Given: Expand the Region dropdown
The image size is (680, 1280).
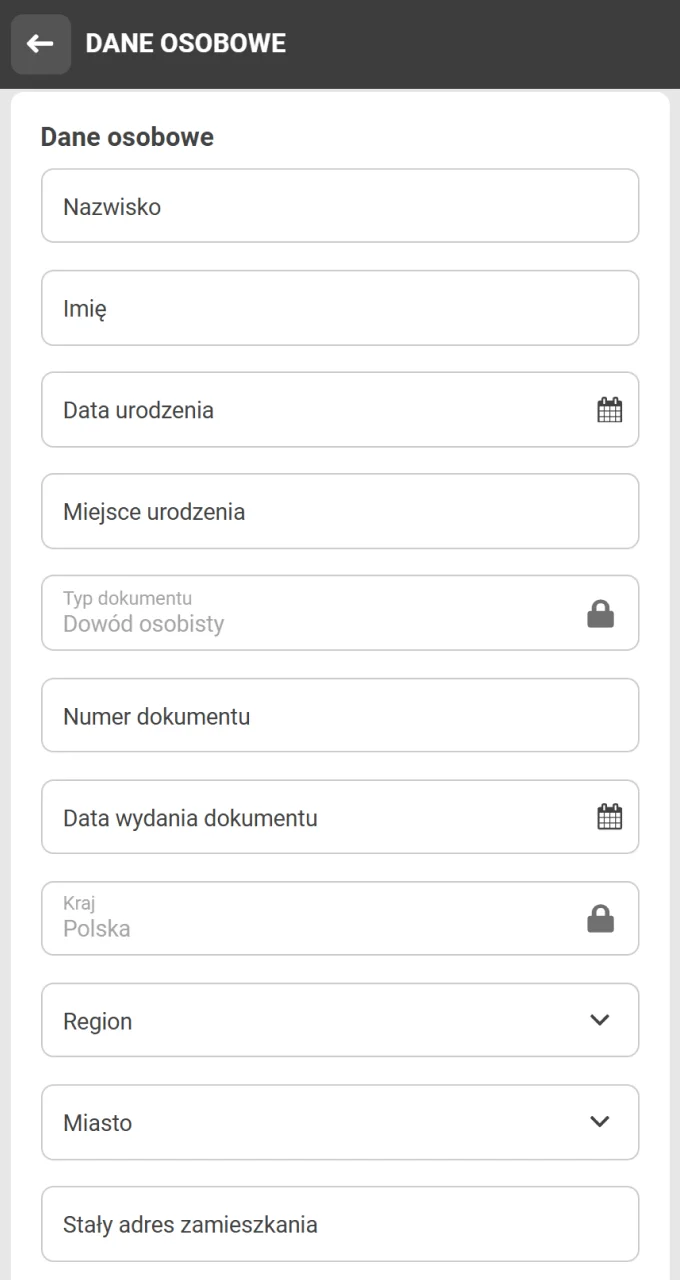Looking at the screenshot, I should pyautogui.click(x=340, y=1020).
